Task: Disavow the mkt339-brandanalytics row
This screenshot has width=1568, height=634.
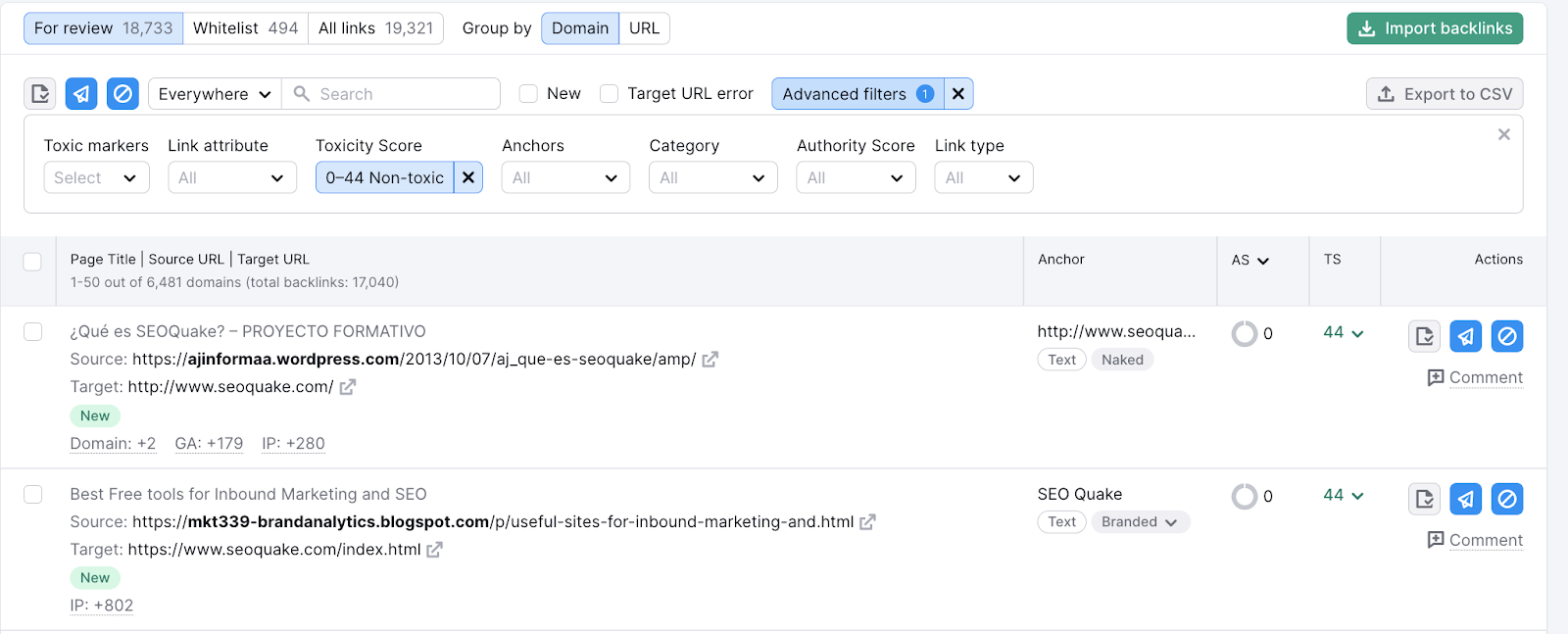Action: pos(1507,499)
